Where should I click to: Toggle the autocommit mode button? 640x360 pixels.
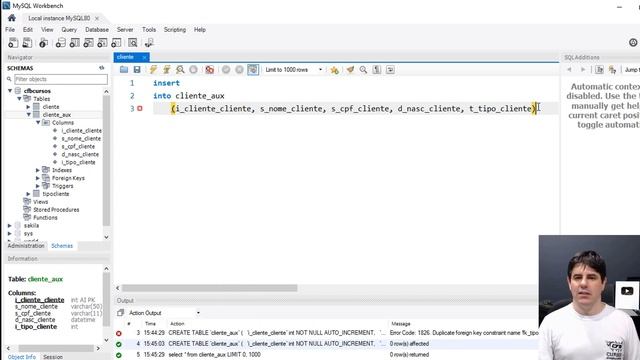click(253, 70)
